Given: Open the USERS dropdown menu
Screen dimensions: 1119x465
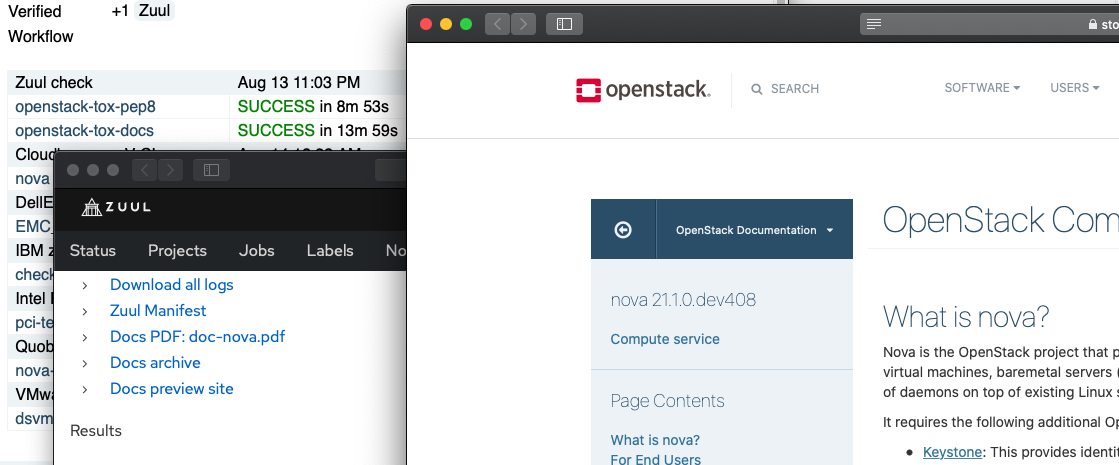Looking at the screenshot, I should [x=1074, y=88].
